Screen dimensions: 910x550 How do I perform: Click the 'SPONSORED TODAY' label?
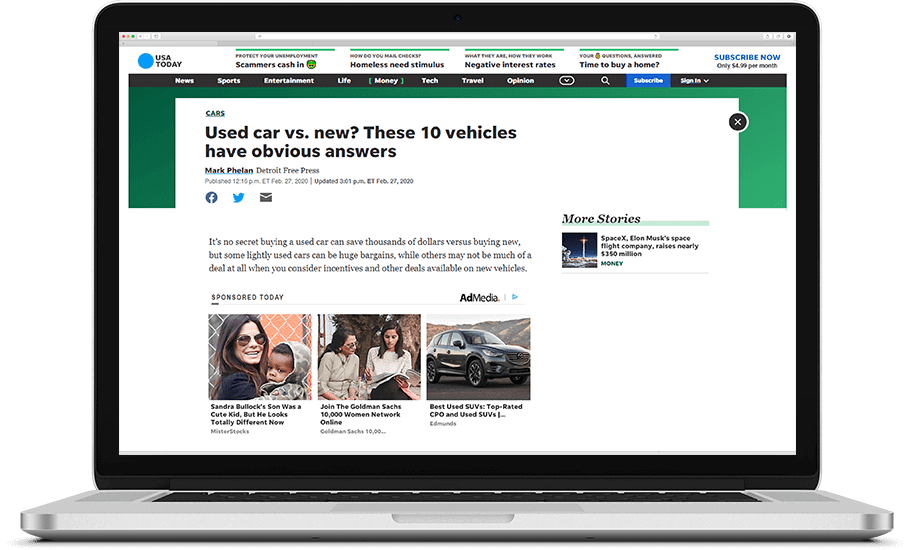pyautogui.click(x=247, y=297)
